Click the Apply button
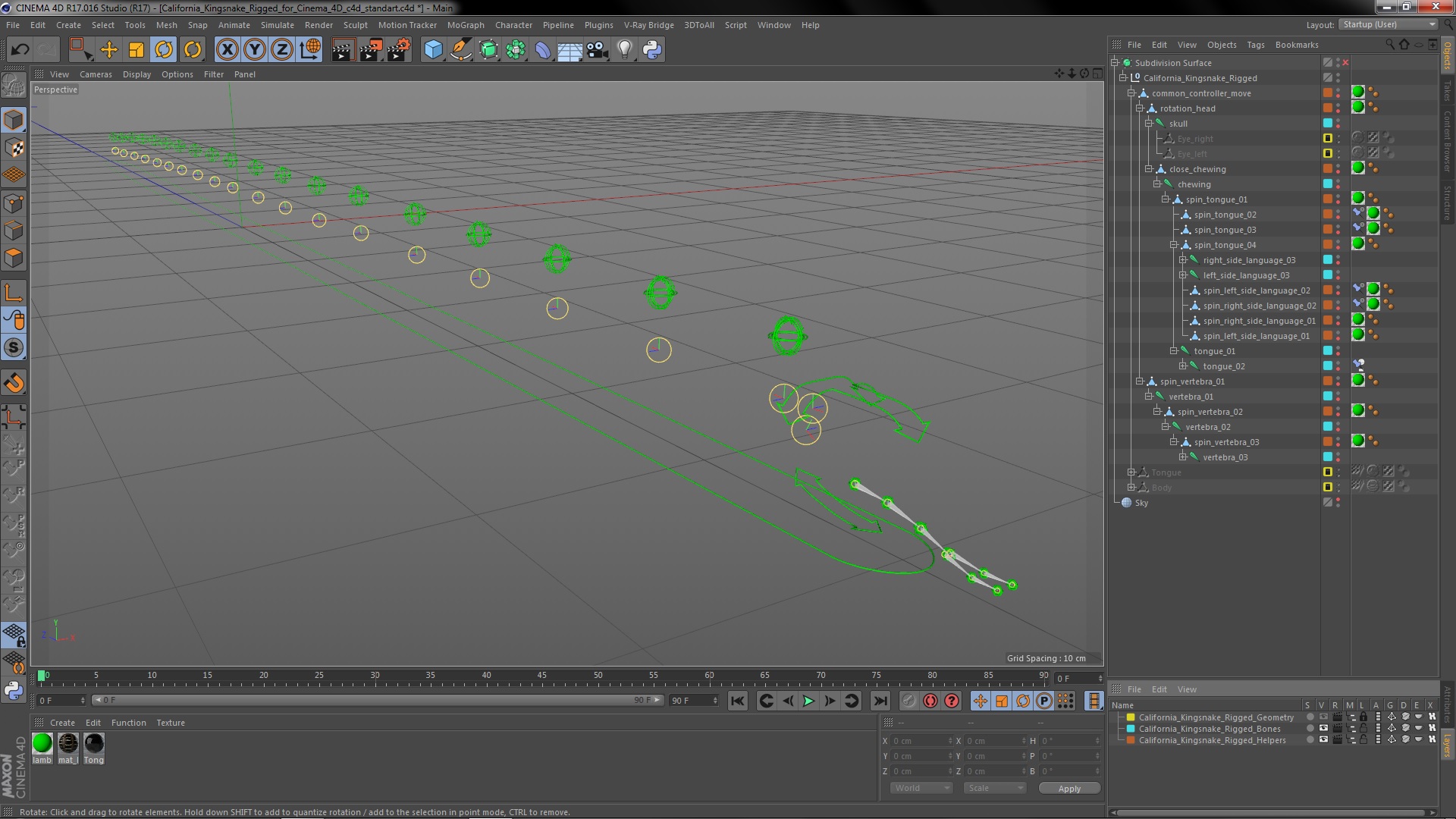Image resolution: width=1456 pixels, height=819 pixels. point(1069,789)
